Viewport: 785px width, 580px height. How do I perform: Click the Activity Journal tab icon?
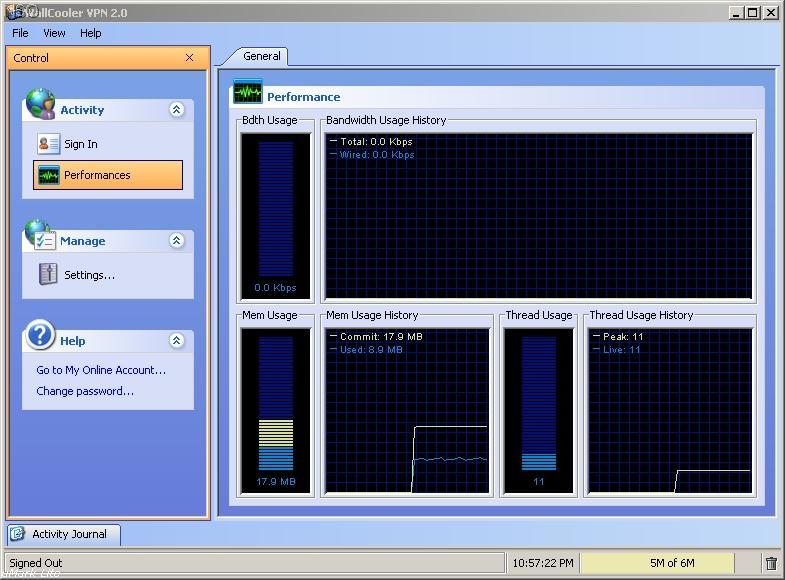click(x=18, y=534)
